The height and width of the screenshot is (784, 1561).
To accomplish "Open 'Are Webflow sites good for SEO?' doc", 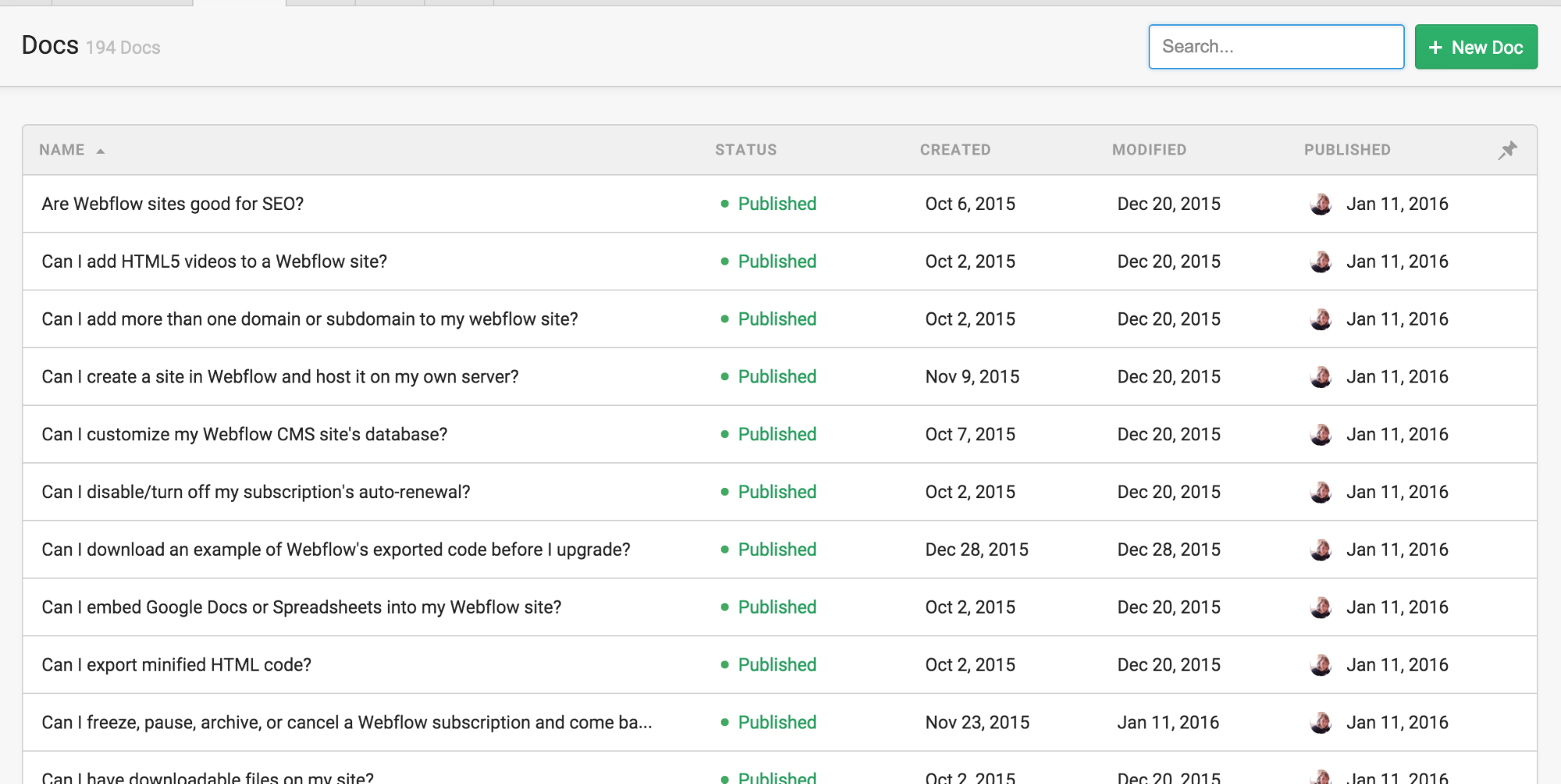I will (173, 204).
